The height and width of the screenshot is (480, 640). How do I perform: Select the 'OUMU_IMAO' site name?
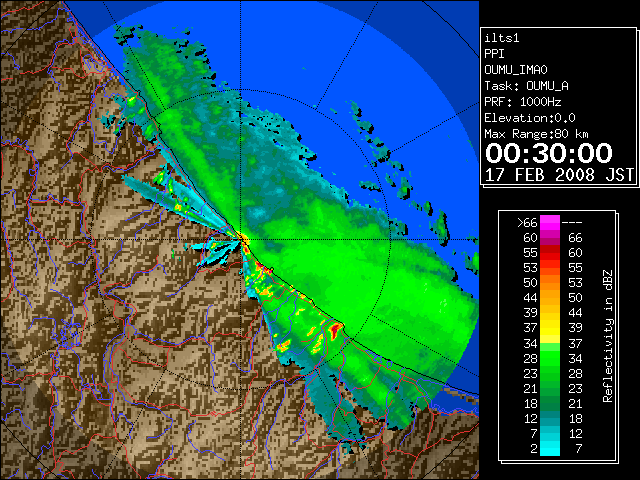coord(516,70)
